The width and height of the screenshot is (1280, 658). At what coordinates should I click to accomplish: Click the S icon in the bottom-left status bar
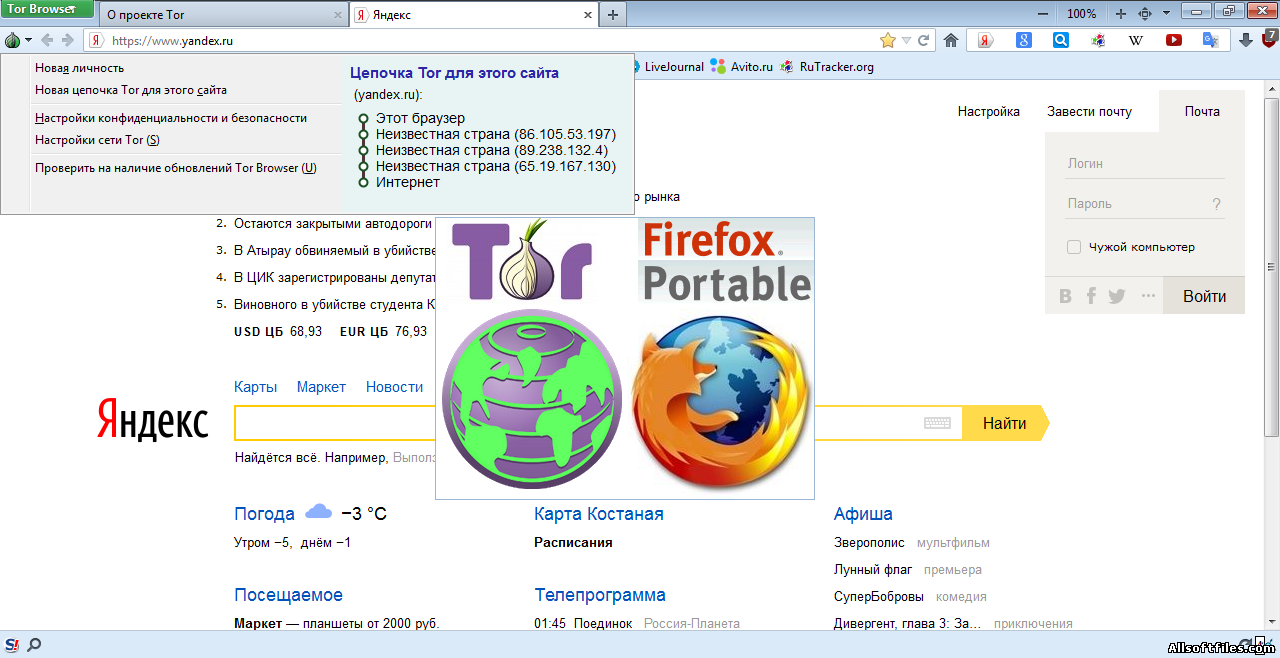pyautogui.click(x=12, y=645)
